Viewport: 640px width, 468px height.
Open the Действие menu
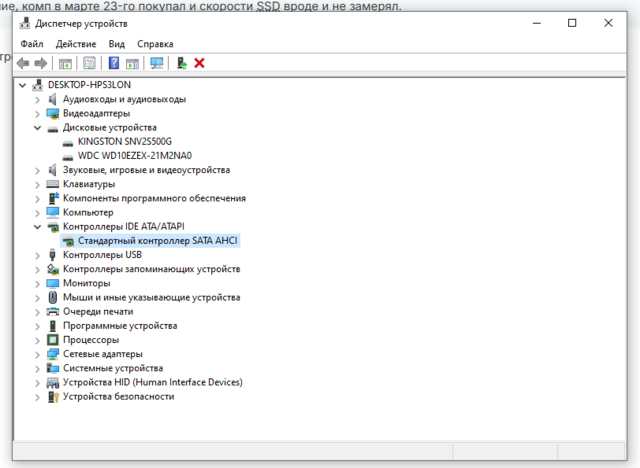click(x=76, y=44)
